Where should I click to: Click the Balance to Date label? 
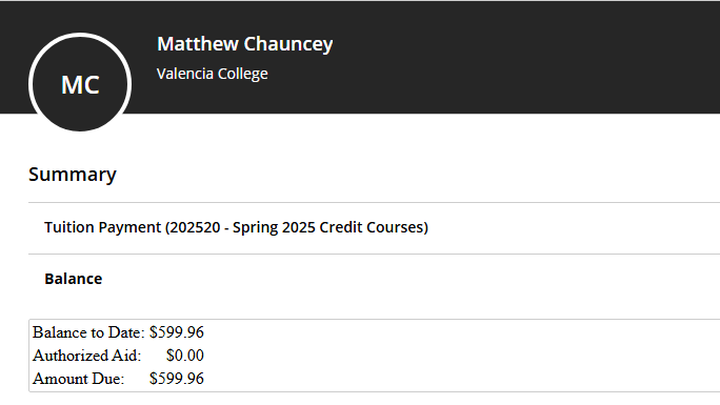pos(89,332)
